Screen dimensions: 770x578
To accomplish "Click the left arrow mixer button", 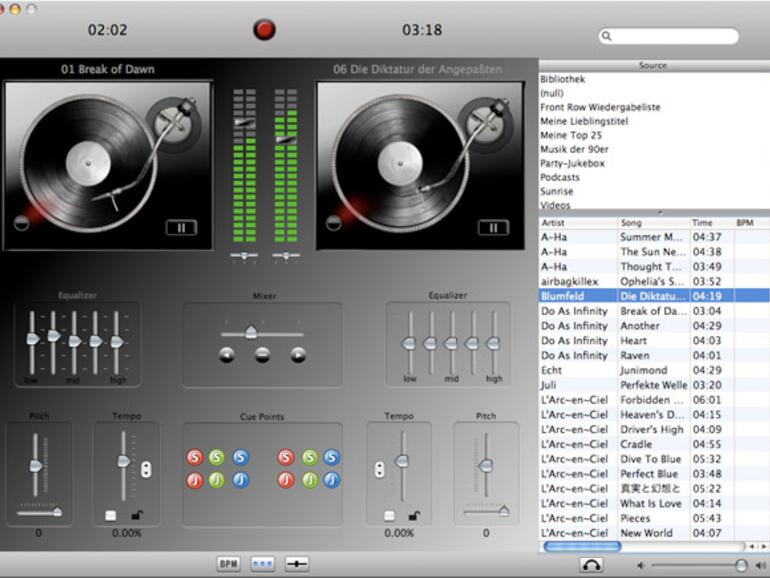I will (x=227, y=354).
